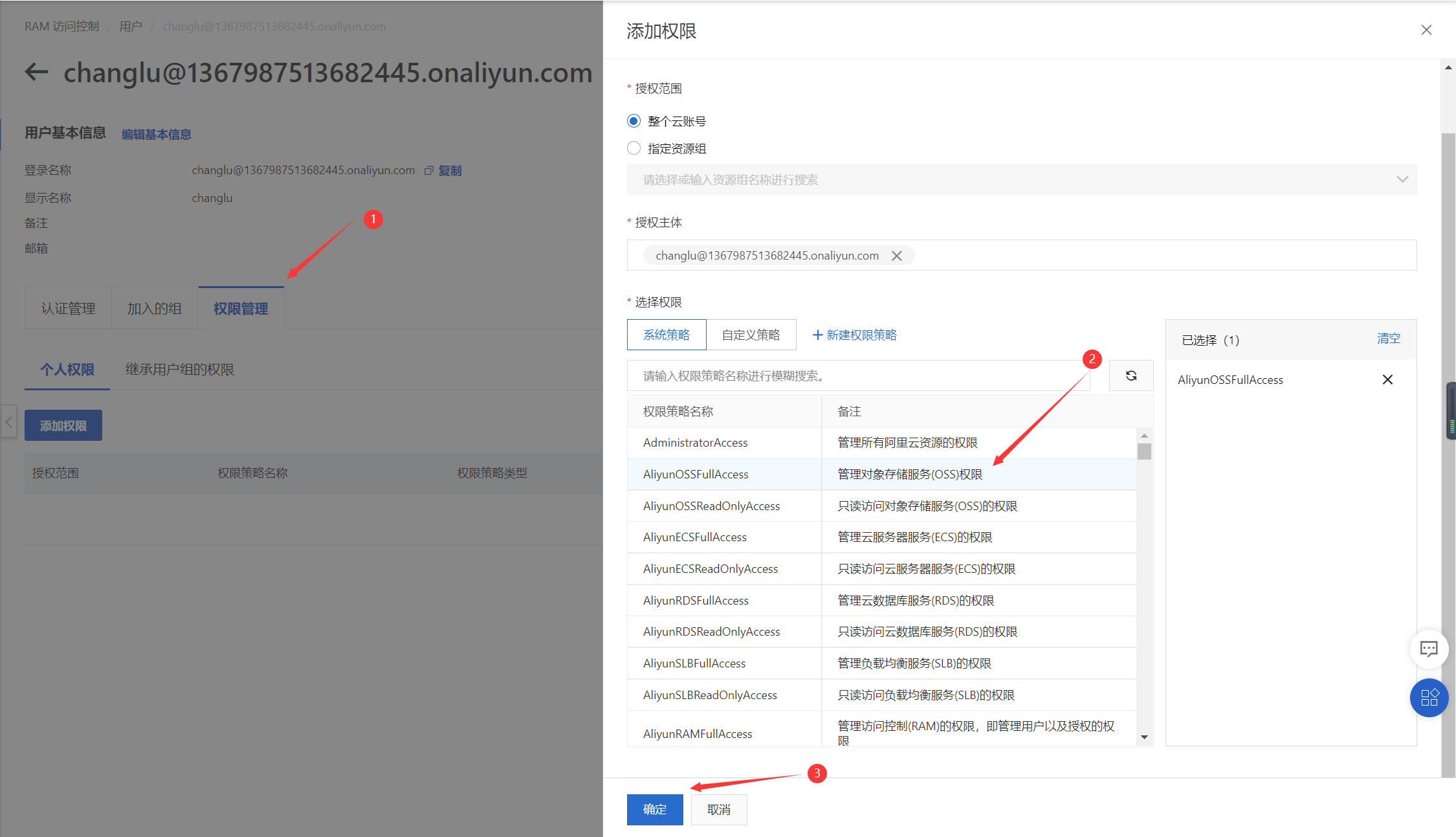Switch to the 认证管理 tab
Screen dimensions: 1456x837
67,307
